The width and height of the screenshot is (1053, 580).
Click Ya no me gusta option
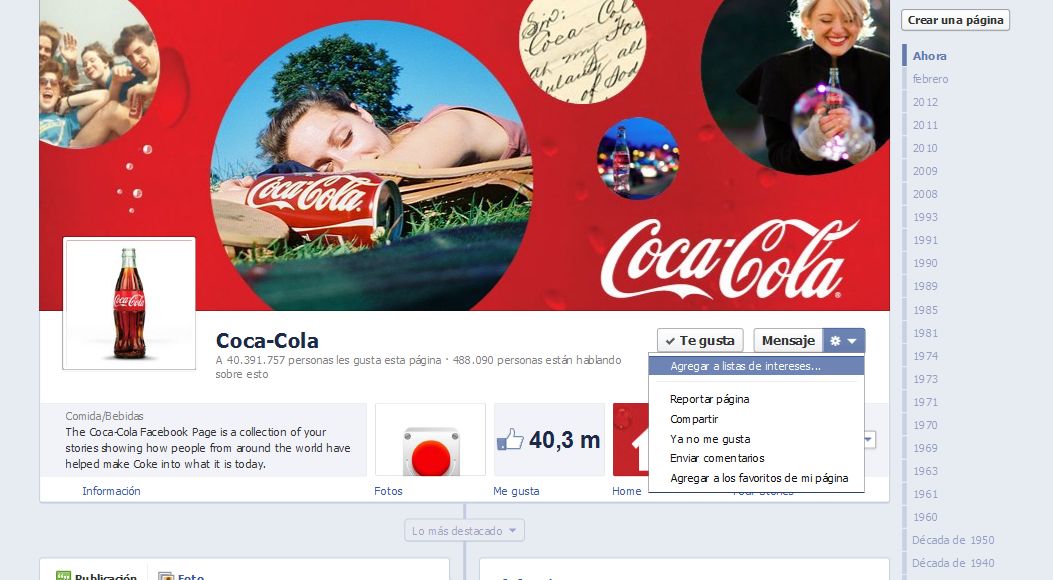[x=710, y=439]
